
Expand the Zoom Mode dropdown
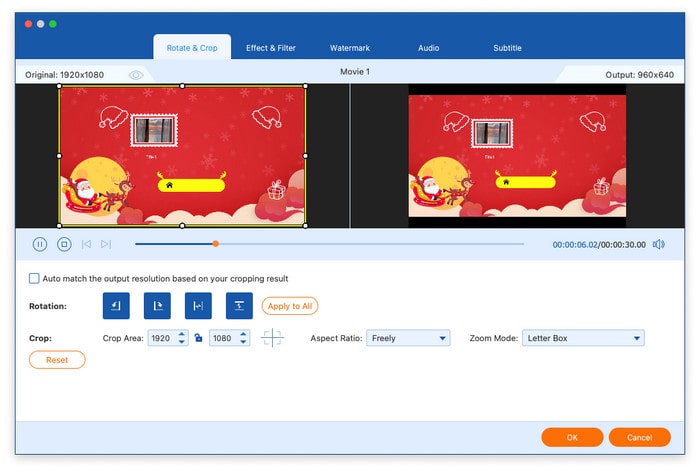click(582, 338)
